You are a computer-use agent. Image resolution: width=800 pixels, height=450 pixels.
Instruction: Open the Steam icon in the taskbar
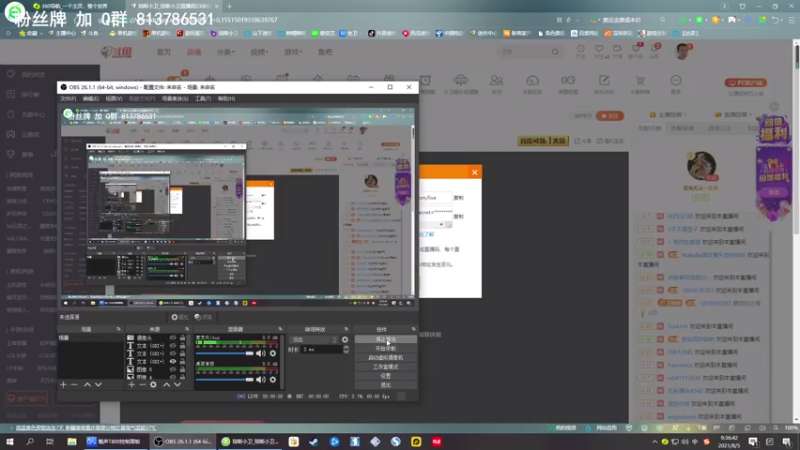pyautogui.click(x=314, y=442)
